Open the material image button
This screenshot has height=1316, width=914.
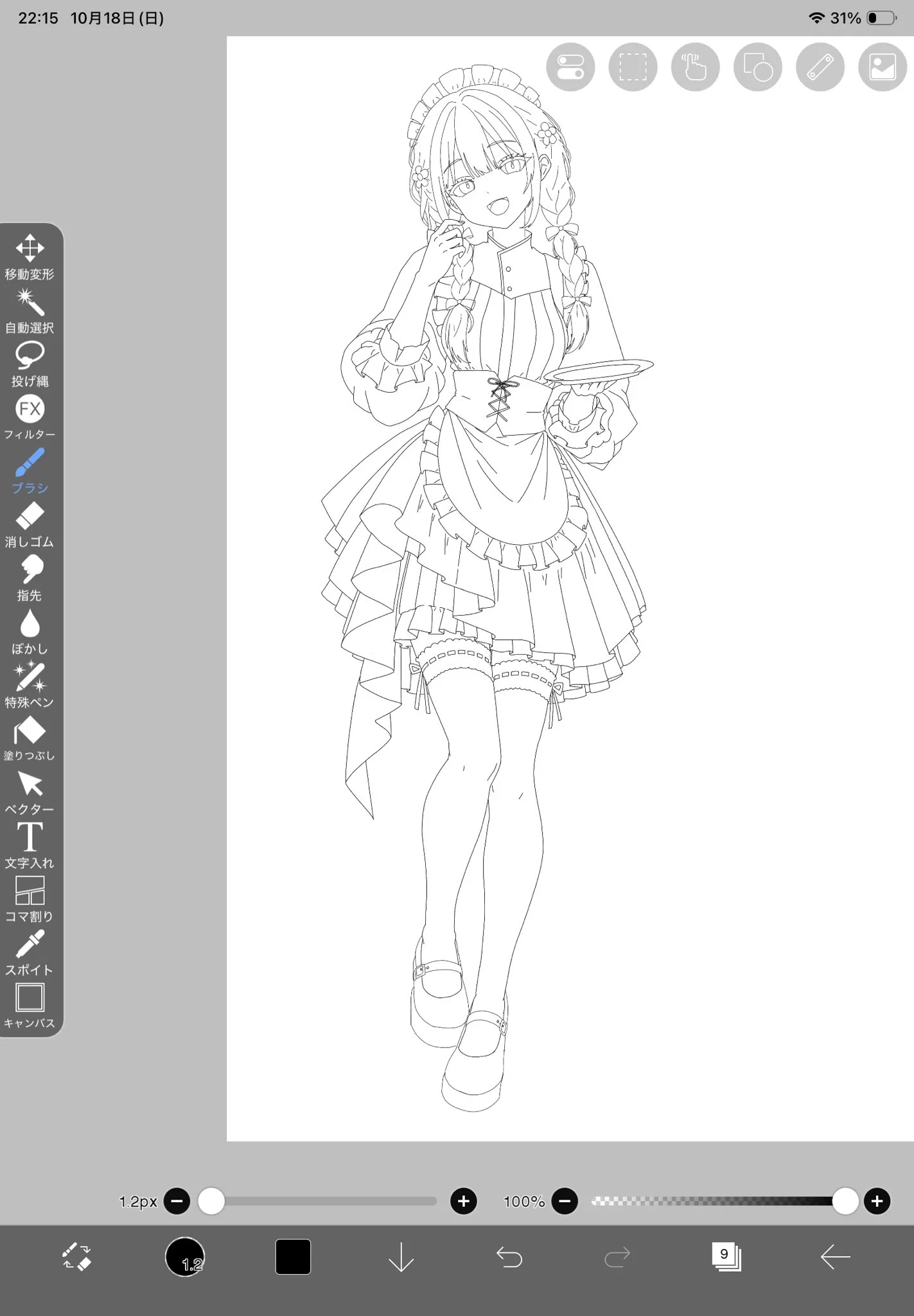[x=883, y=67]
